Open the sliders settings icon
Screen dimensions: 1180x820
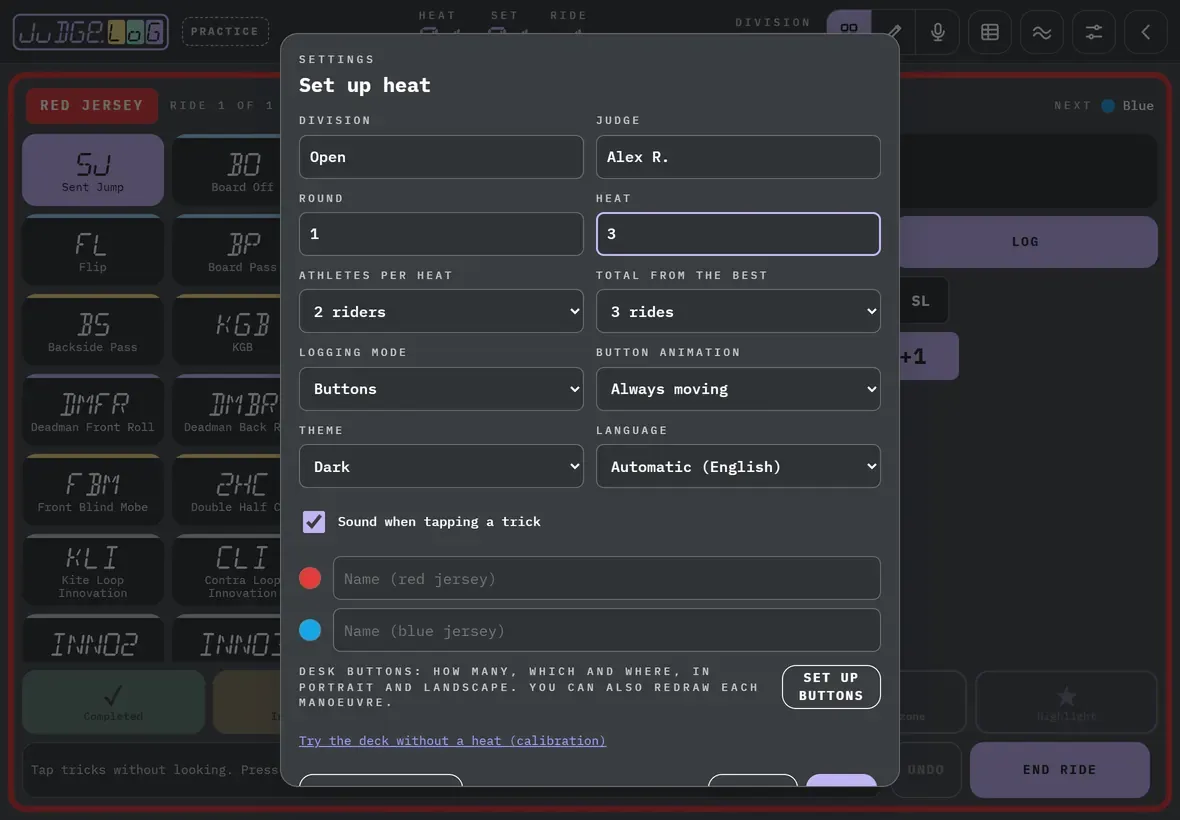tap(1093, 32)
